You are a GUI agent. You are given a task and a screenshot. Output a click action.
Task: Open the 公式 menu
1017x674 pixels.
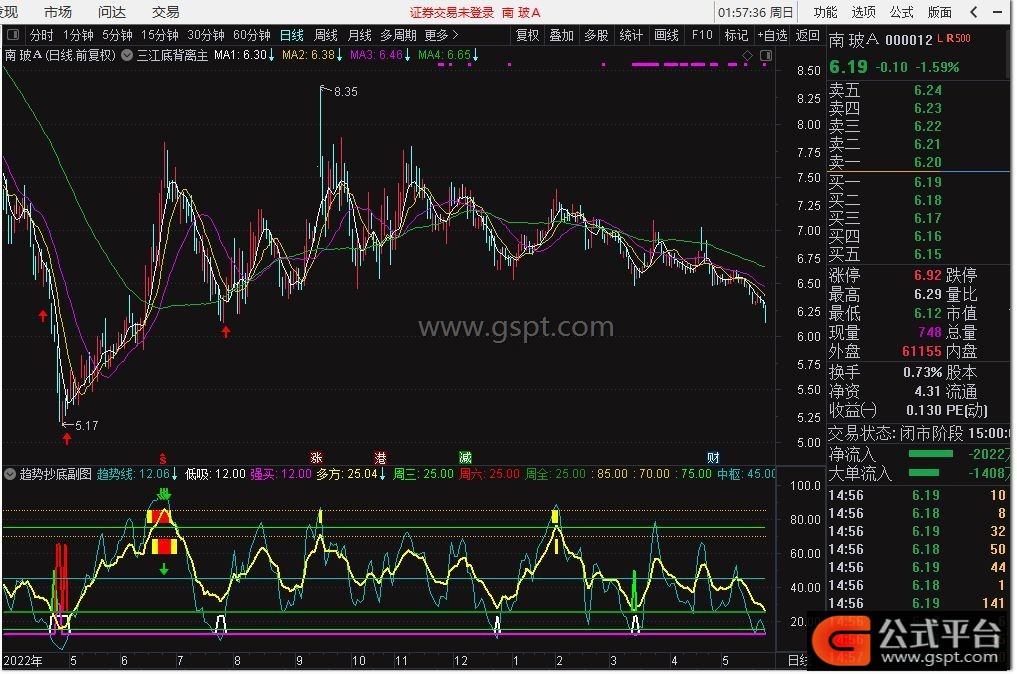(x=902, y=12)
